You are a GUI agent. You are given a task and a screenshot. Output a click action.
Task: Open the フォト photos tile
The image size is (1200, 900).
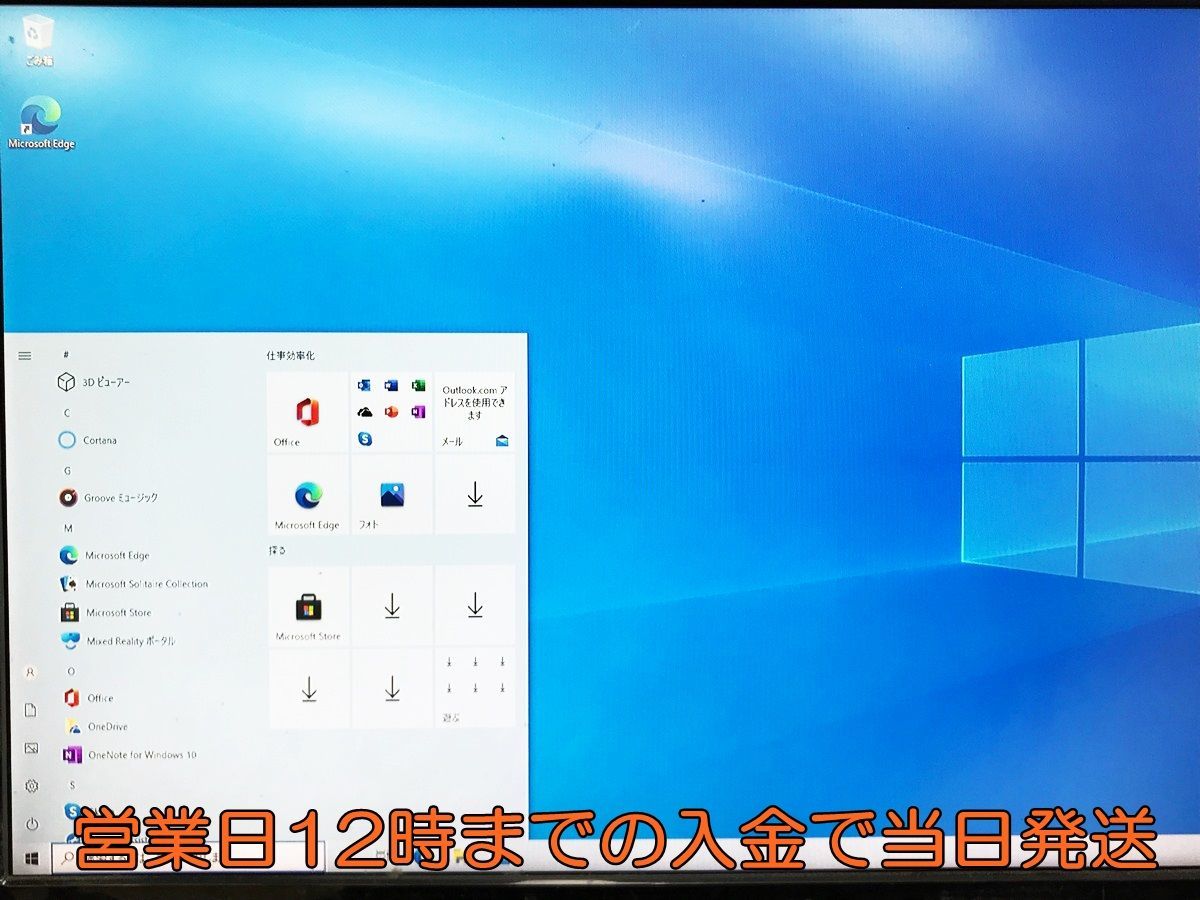click(391, 494)
